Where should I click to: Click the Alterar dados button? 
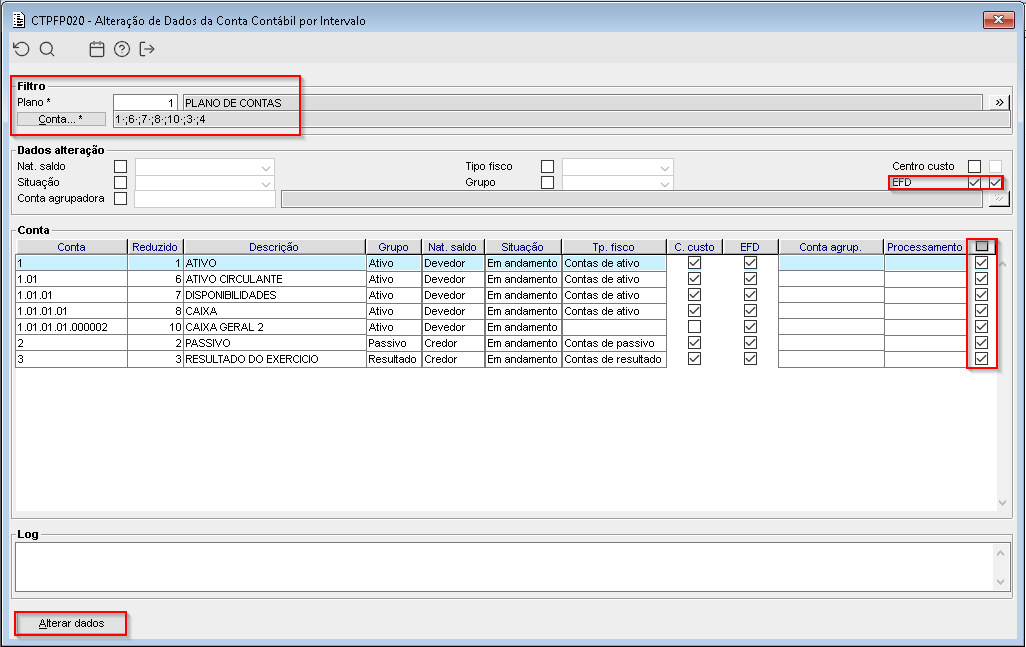[x=71, y=623]
